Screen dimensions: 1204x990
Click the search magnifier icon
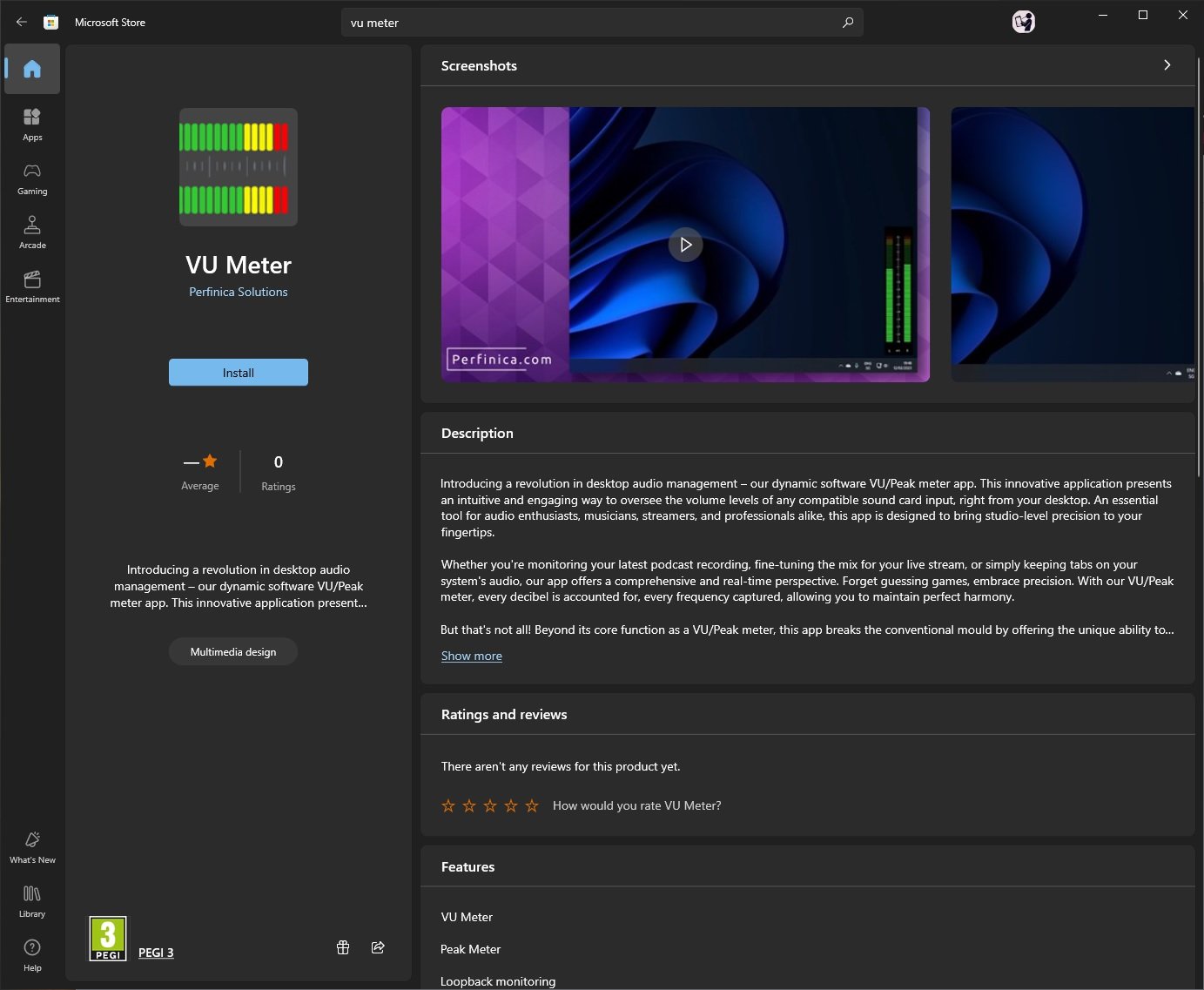click(847, 23)
